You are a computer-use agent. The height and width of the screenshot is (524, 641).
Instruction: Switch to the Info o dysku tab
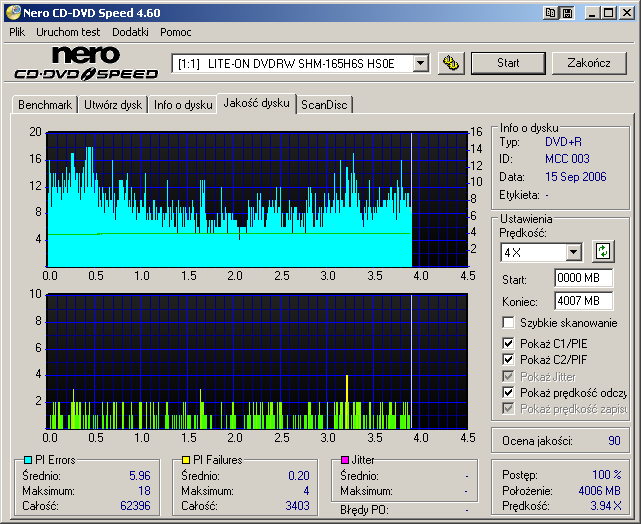(183, 105)
